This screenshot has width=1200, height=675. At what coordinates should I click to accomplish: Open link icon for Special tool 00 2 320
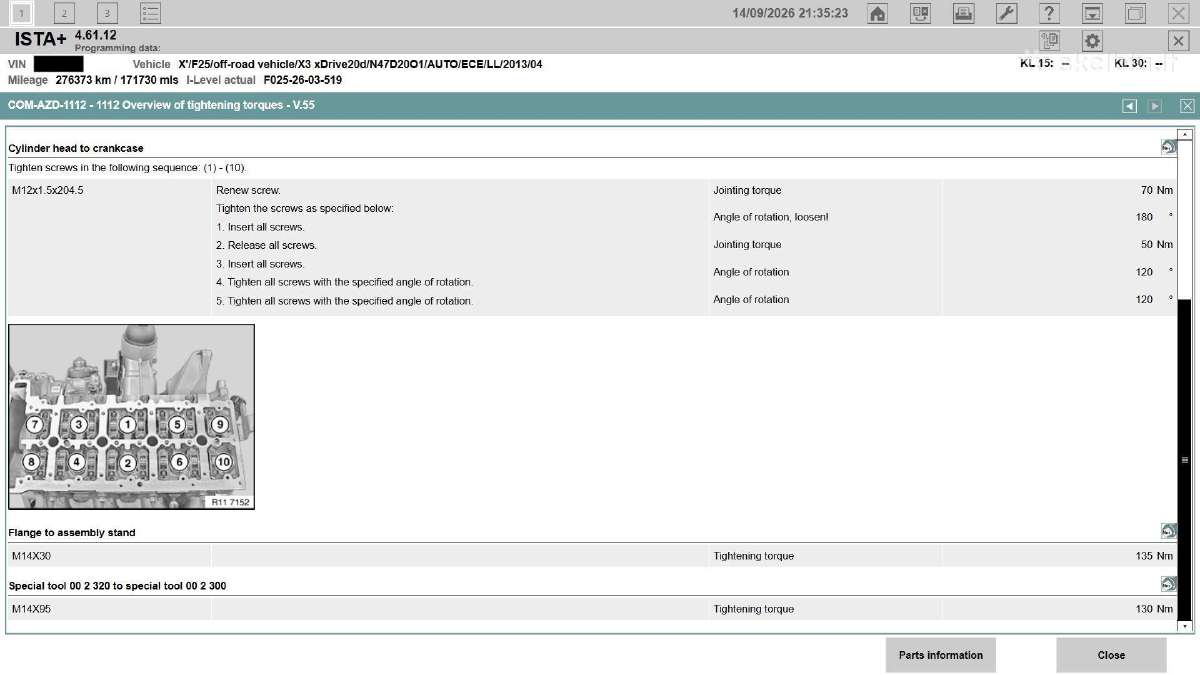coord(1168,584)
